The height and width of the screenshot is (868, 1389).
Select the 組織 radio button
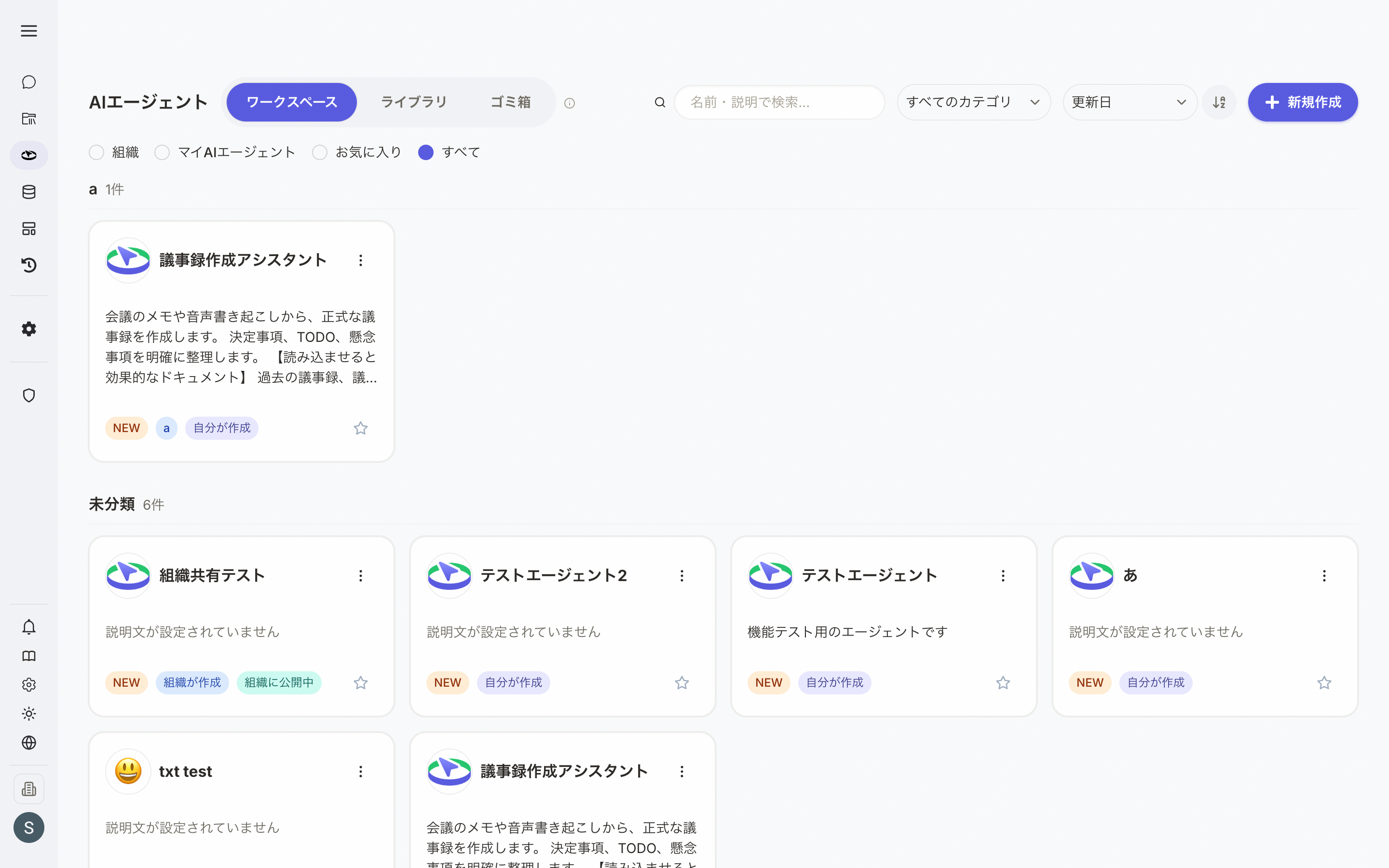pyautogui.click(x=96, y=152)
